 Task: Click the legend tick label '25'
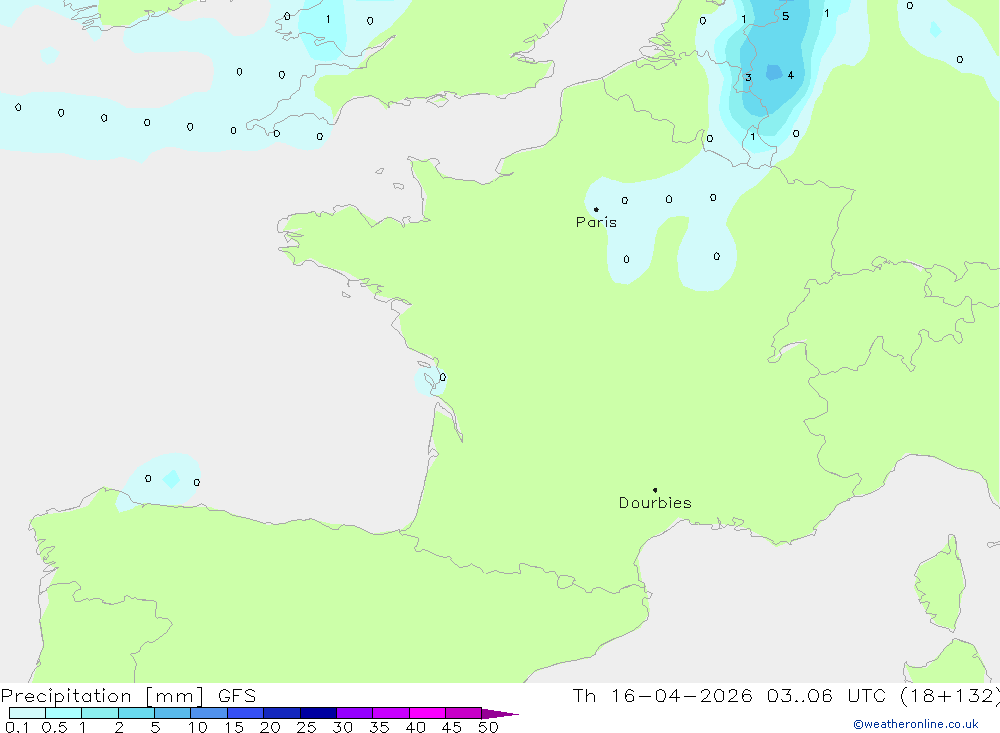(x=306, y=727)
